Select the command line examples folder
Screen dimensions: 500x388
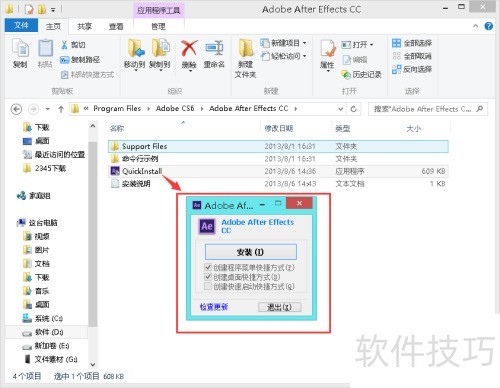pyautogui.click(x=278, y=159)
